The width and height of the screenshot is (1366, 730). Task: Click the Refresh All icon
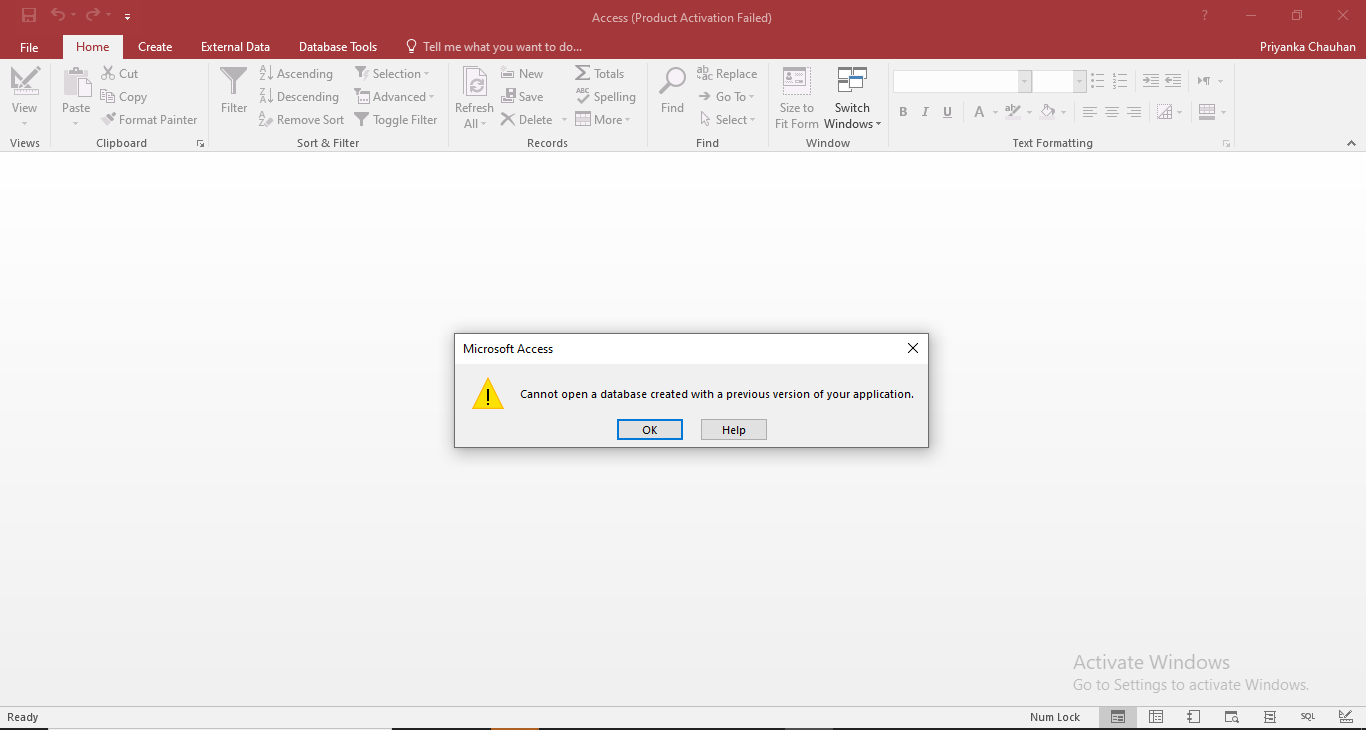click(474, 82)
